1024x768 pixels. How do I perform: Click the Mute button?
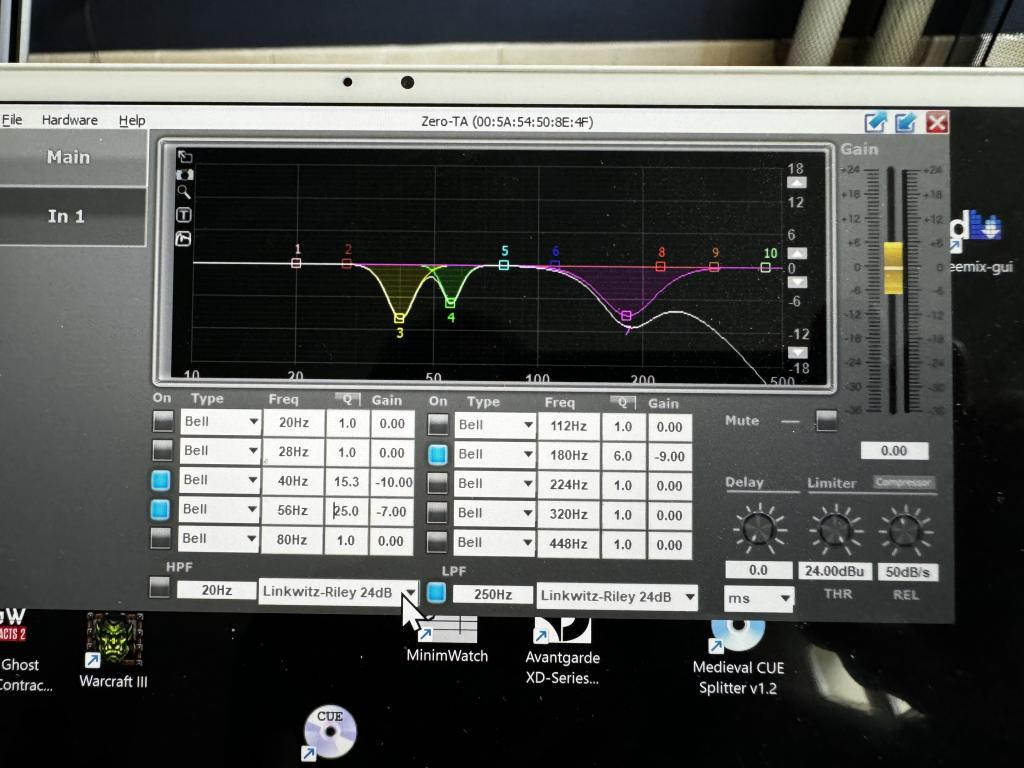tap(826, 421)
